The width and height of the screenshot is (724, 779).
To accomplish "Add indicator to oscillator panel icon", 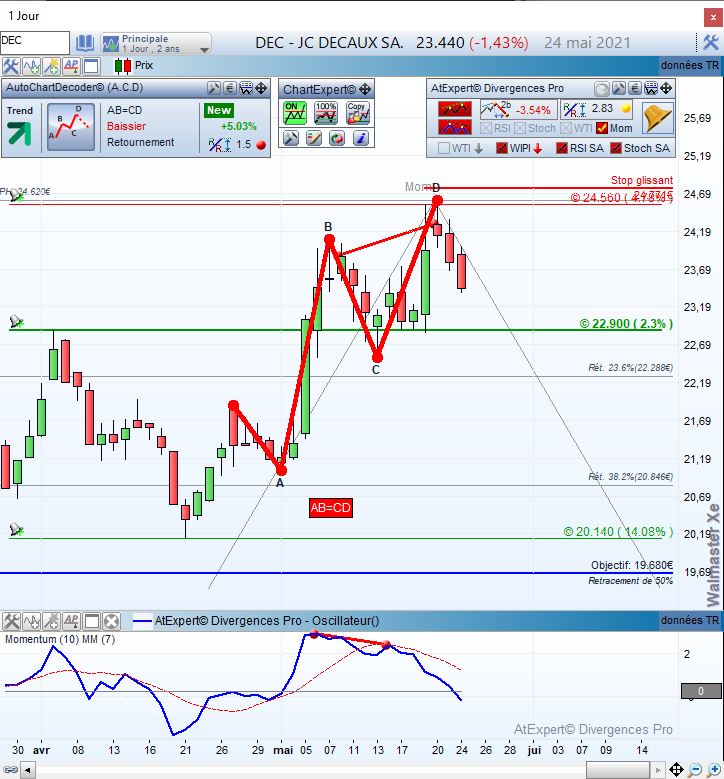I will coord(31,621).
